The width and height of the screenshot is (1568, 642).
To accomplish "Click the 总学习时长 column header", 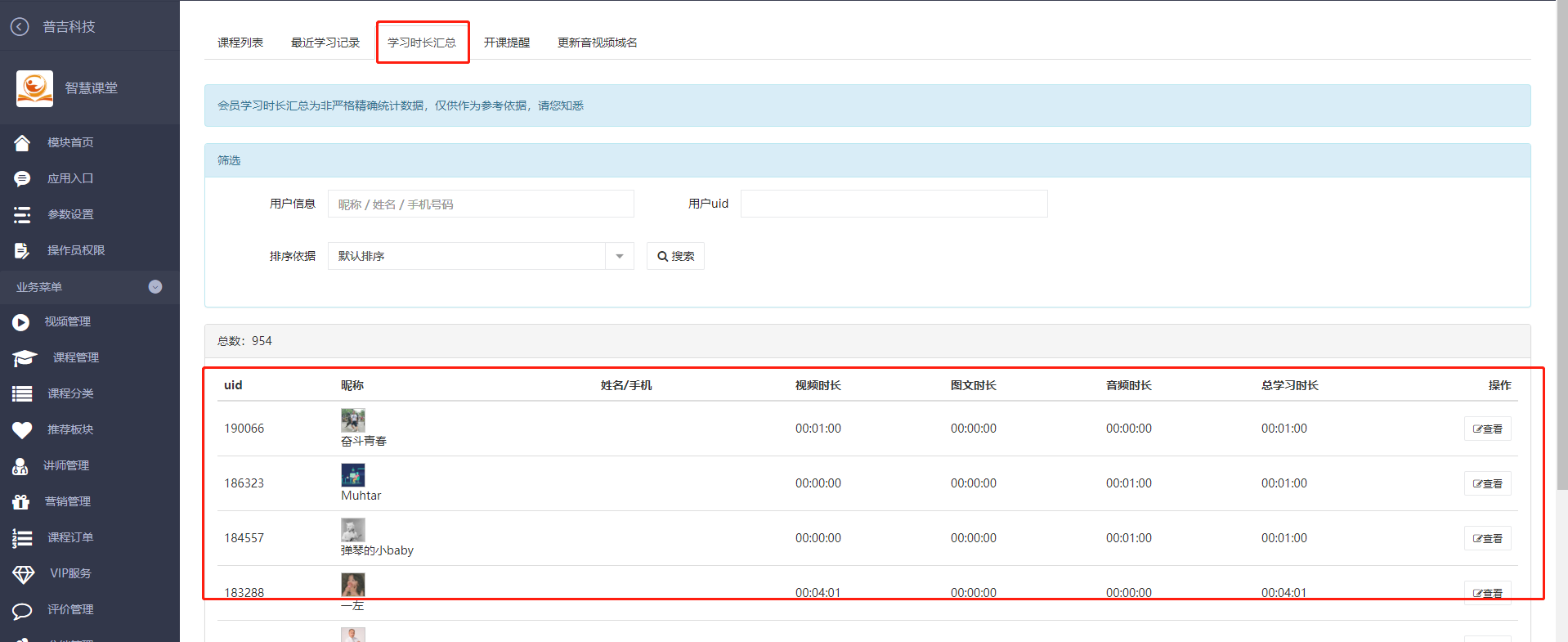I will tap(1289, 386).
